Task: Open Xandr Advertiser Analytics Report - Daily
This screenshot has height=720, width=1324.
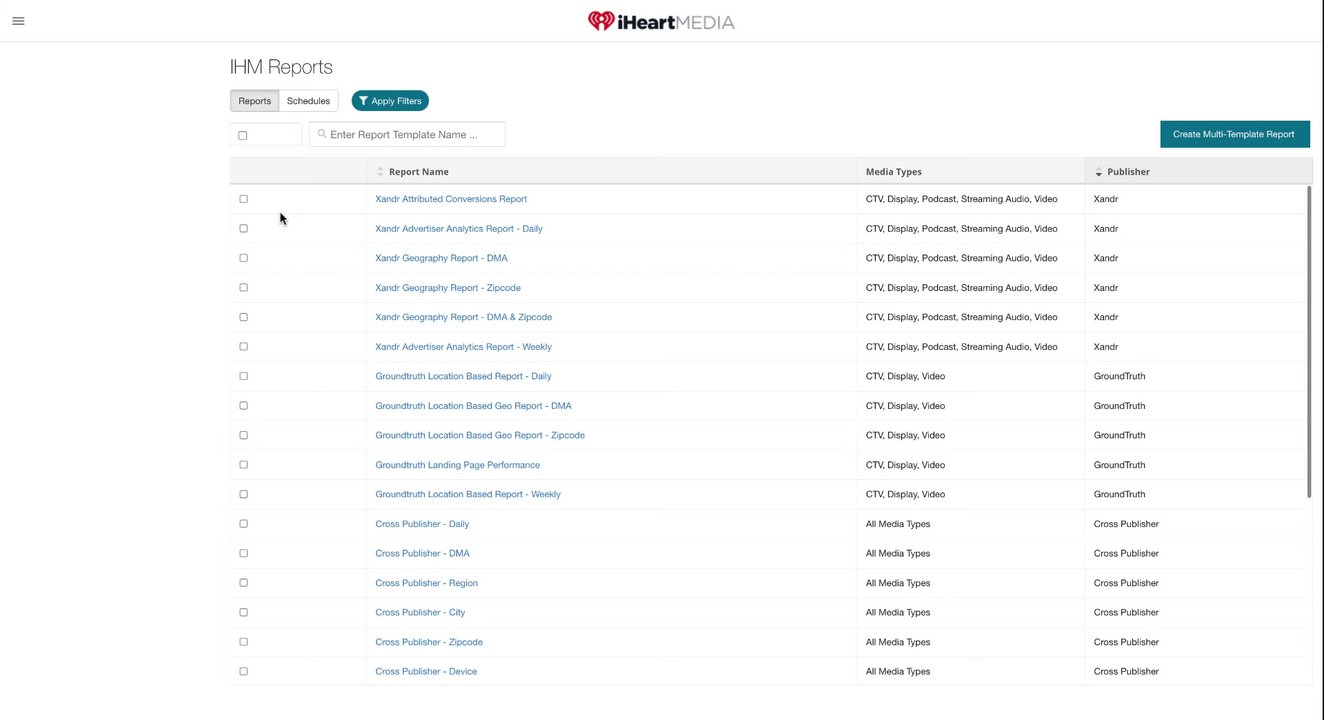Action: pyautogui.click(x=459, y=229)
